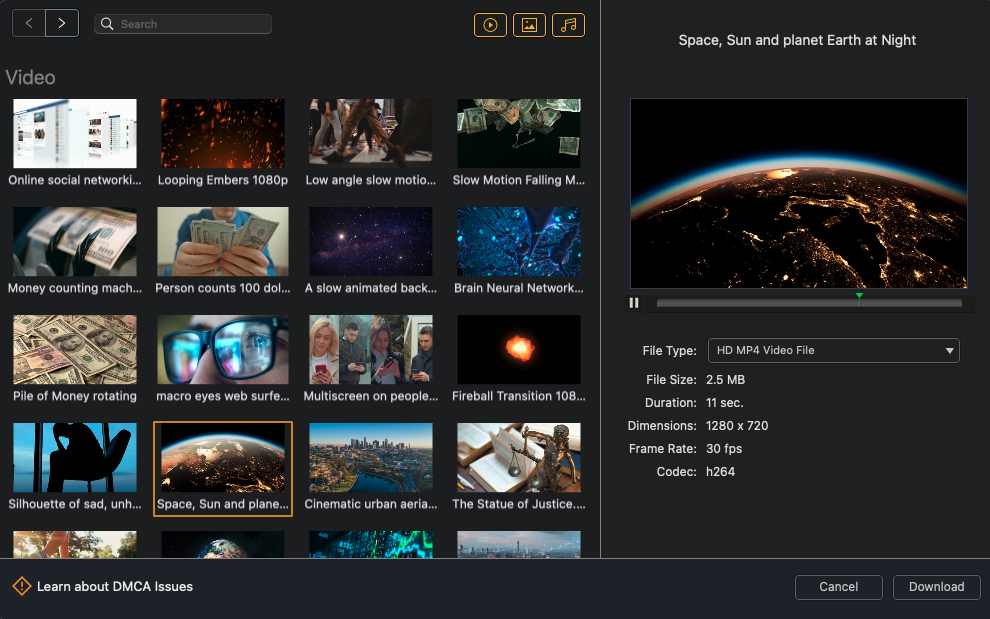Toggle the image filter icon
The width and height of the screenshot is (990, 619).
coord(529,25)
